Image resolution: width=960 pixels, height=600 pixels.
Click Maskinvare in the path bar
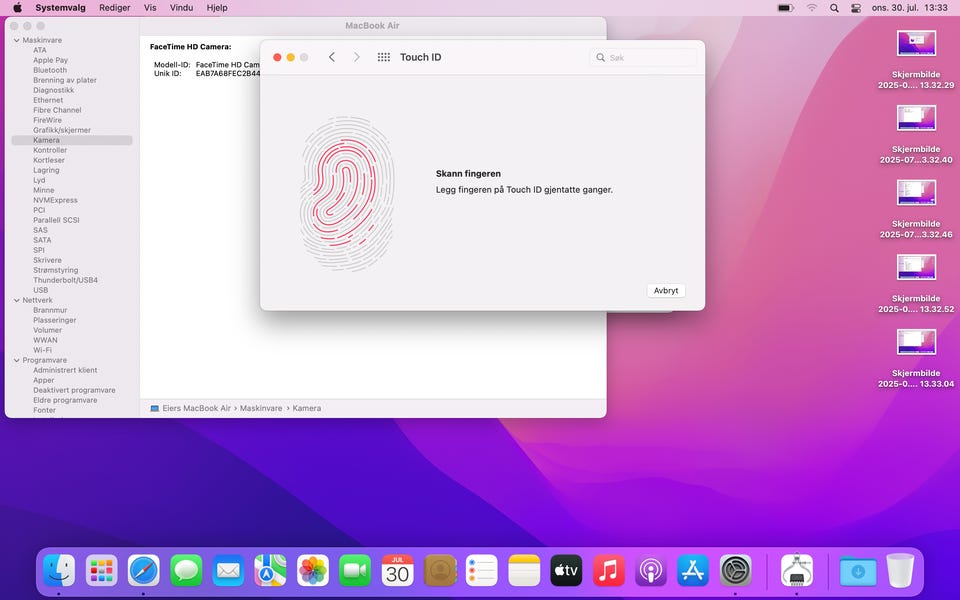262,408
